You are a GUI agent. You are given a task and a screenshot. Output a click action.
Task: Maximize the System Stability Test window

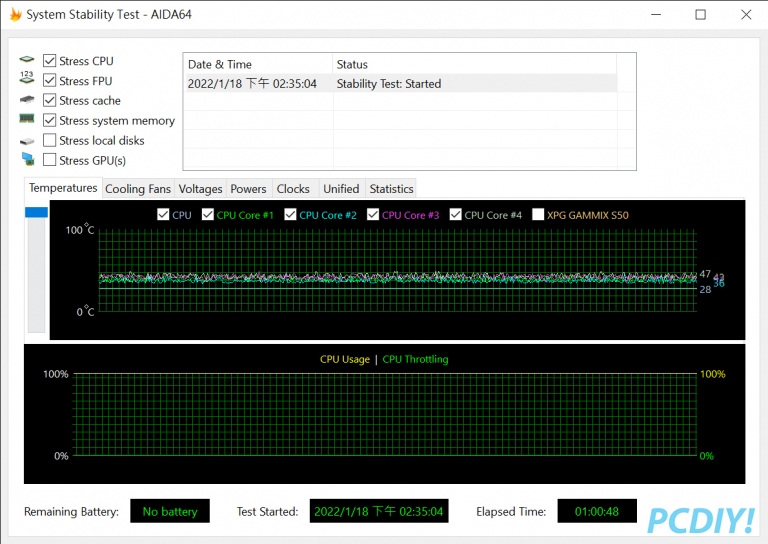coord(701,15)
